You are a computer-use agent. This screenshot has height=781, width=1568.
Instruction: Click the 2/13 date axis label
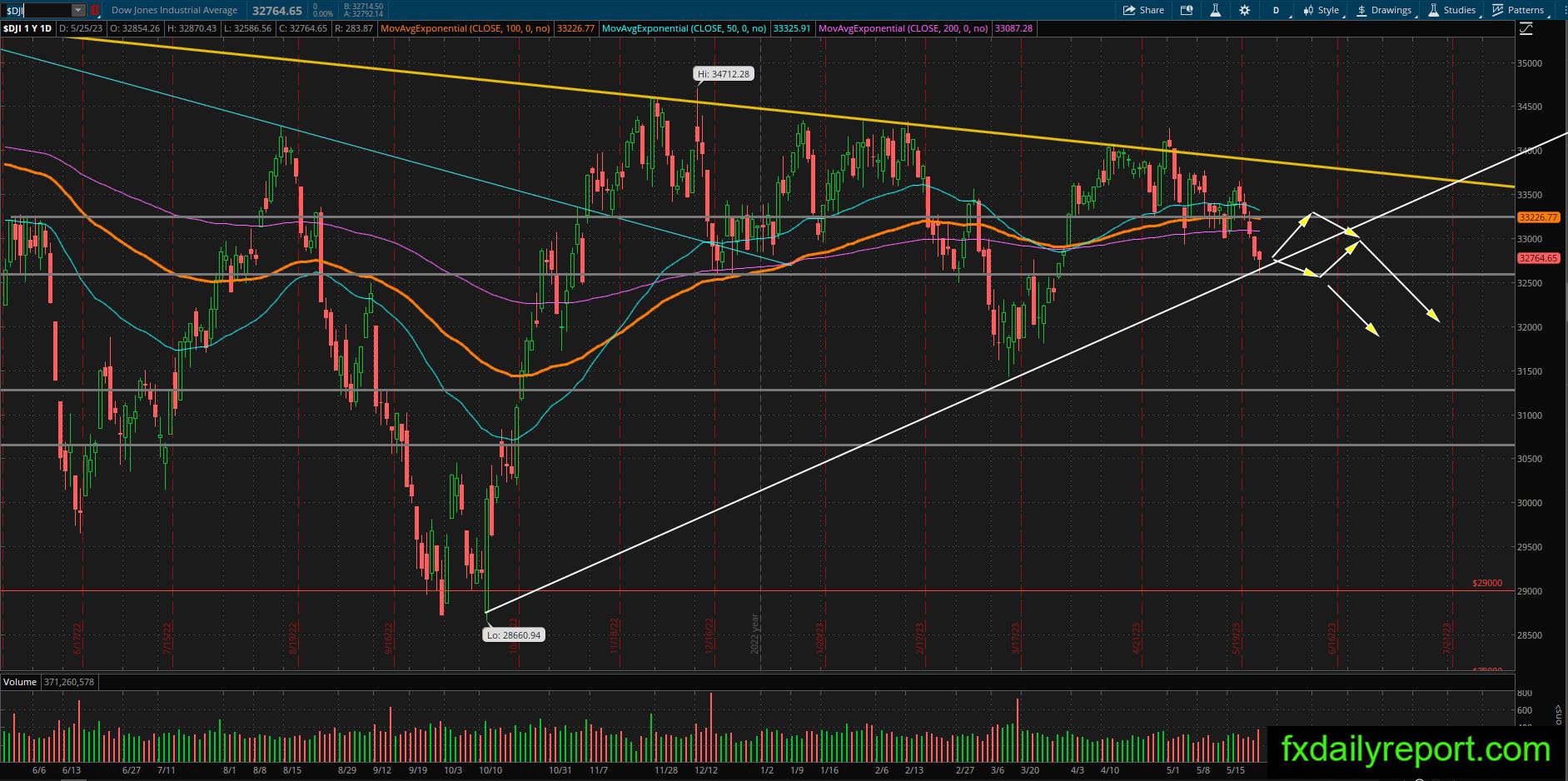(914, 770)
